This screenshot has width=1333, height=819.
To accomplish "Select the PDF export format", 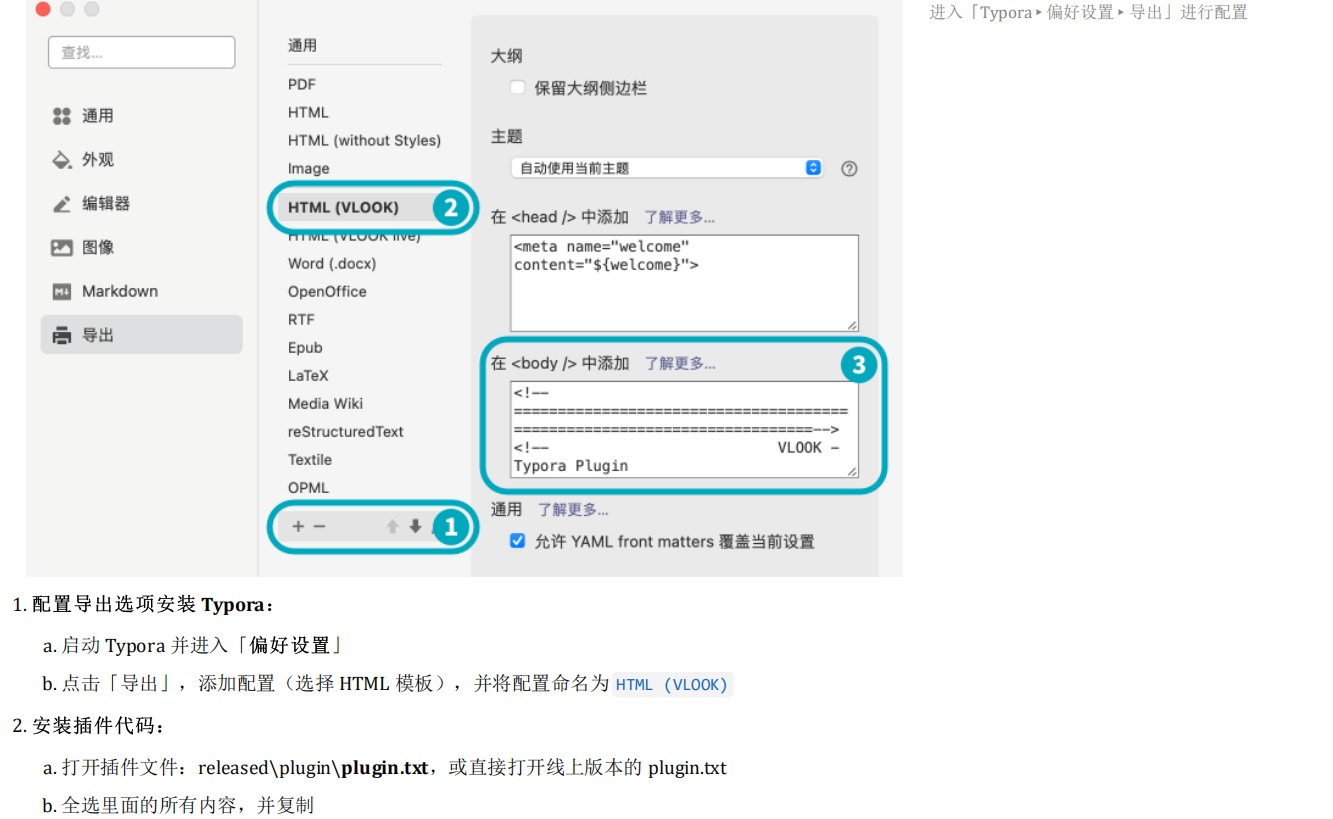I will point(302,84).
